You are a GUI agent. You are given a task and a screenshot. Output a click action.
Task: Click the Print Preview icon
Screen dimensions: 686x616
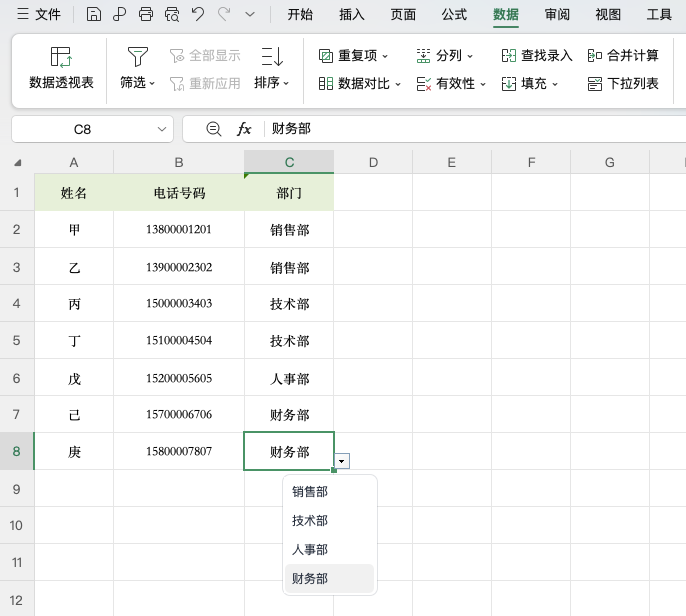click(172, 14)
